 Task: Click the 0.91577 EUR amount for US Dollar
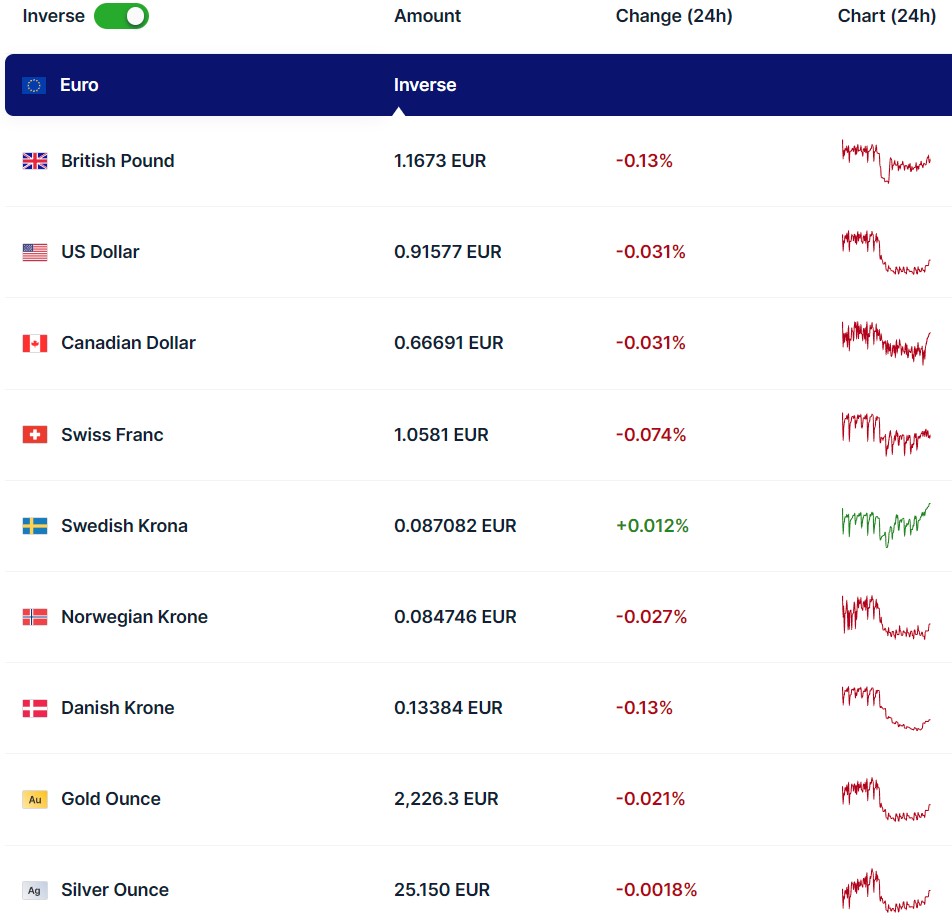pos(448,252)
